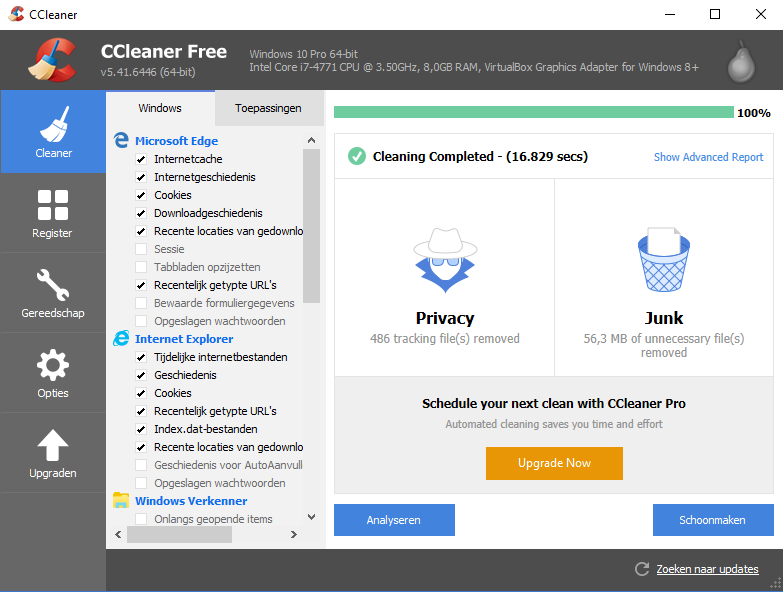Open the Gereedschap wrench icon
Screen dimensions: 783x592
click(x=53, y=285)
